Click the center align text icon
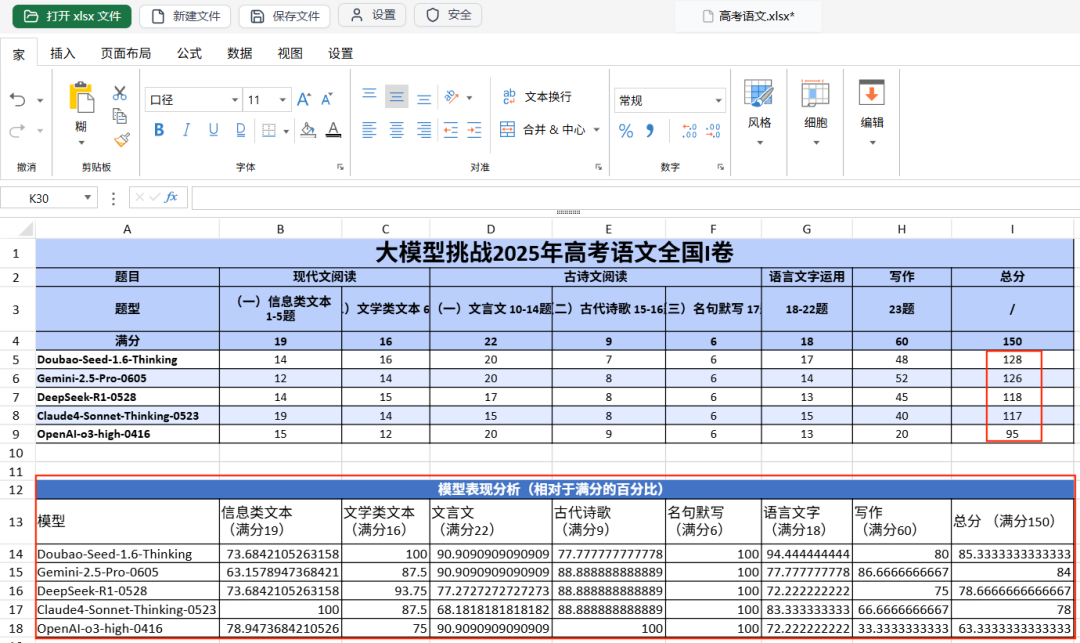1080x643 pixels. 395,130
